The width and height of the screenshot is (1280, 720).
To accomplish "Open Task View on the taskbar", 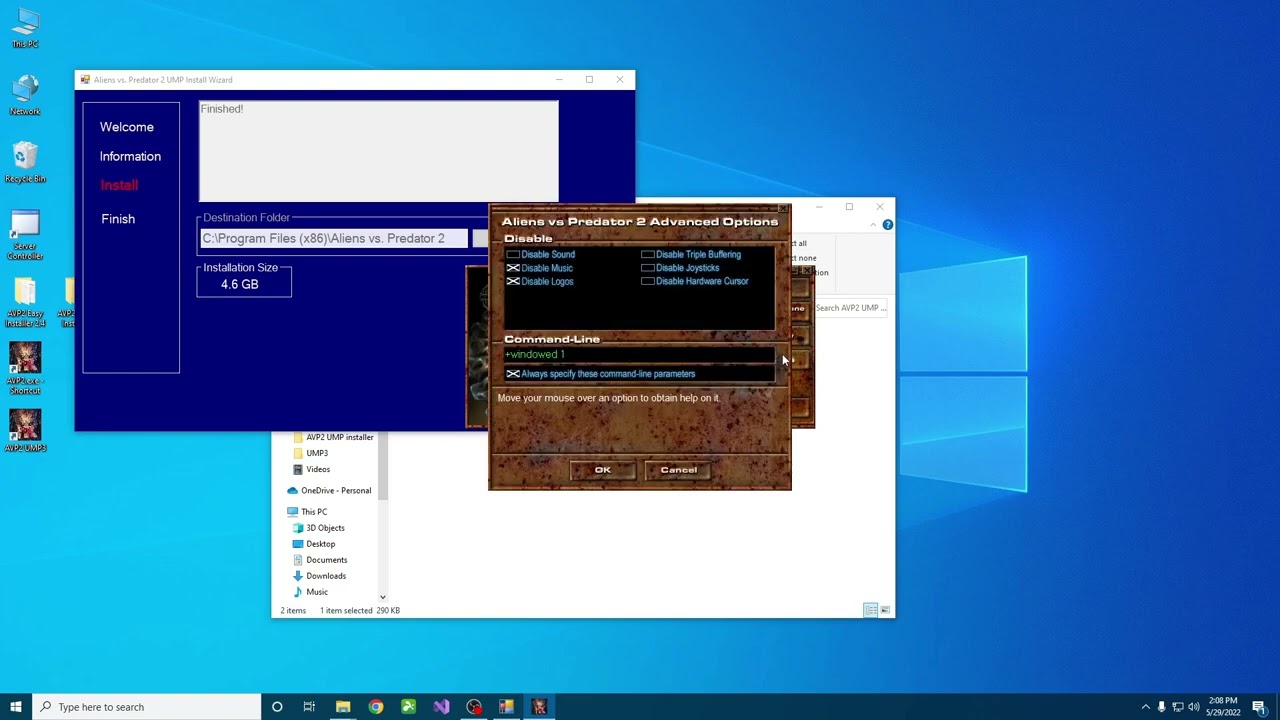I will 309,707.
